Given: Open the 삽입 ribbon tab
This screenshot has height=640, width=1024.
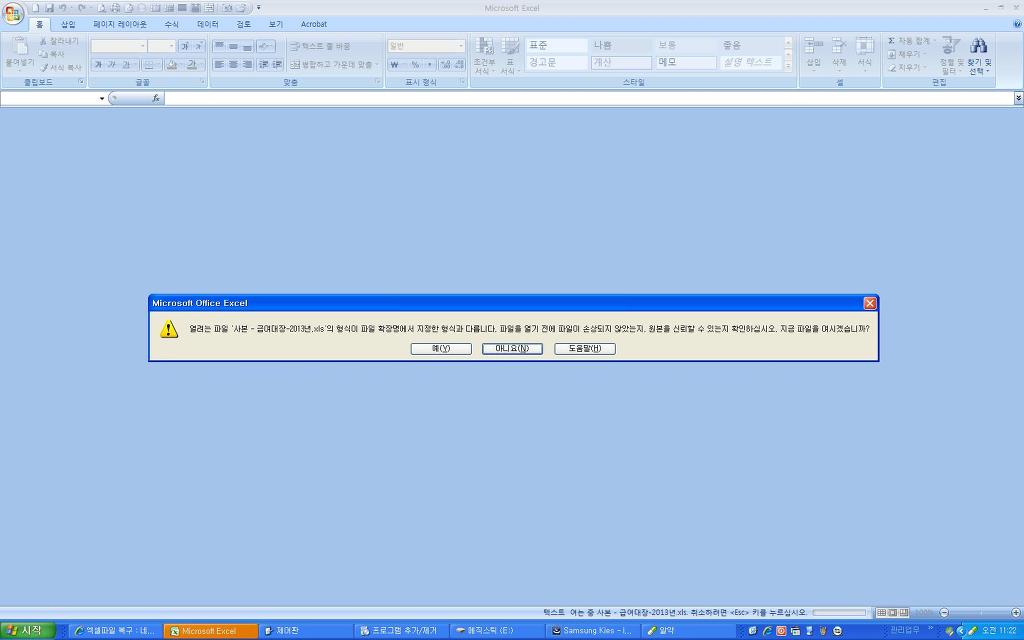Looking at the screenshot, I should 67,24.
